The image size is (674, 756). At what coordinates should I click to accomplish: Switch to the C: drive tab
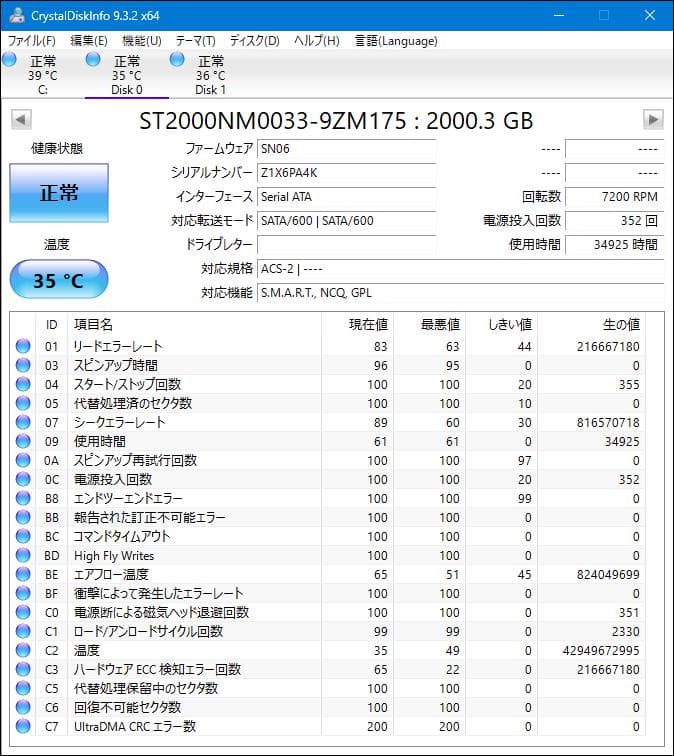pyautogui.click(x=42, y=75)
